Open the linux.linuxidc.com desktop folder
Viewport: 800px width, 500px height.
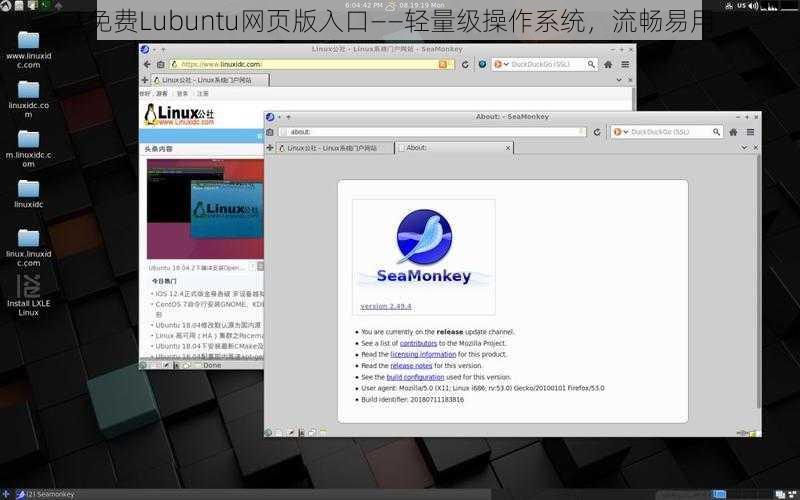29,247
